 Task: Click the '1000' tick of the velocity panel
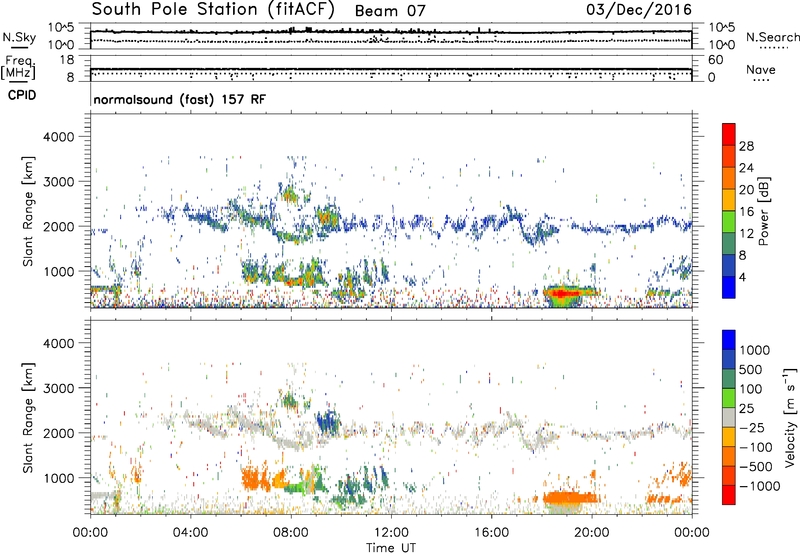coord(58,478)
